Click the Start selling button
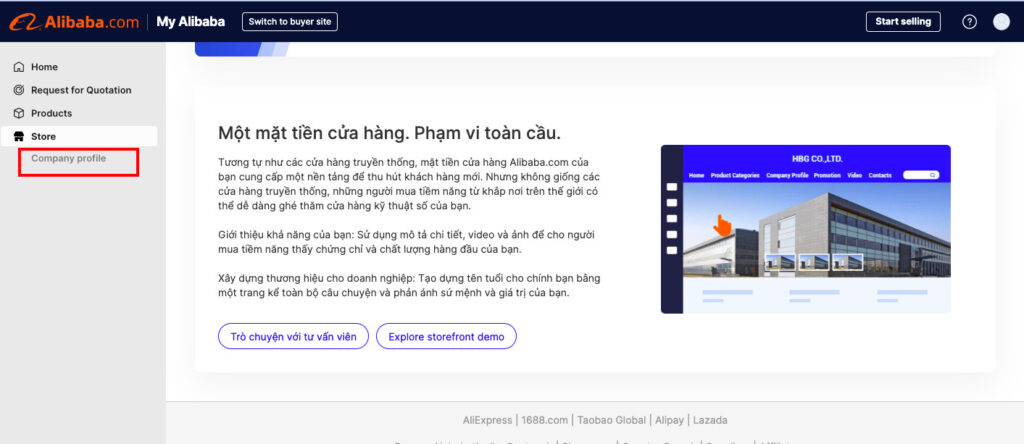Screen dimensions: 1024x444 [902, 21]
